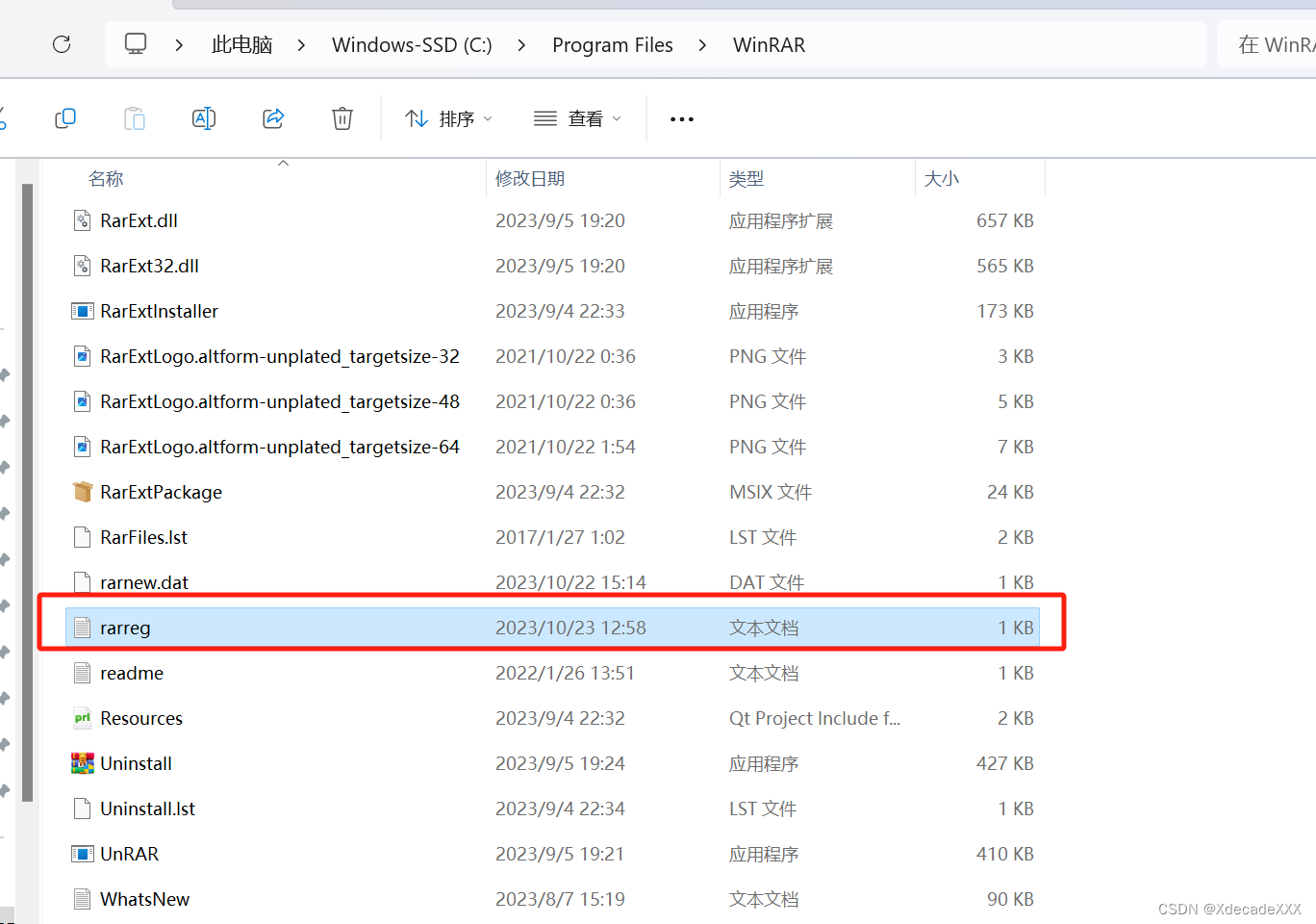Click the computer monitor icon in address bar

point(136,44)
